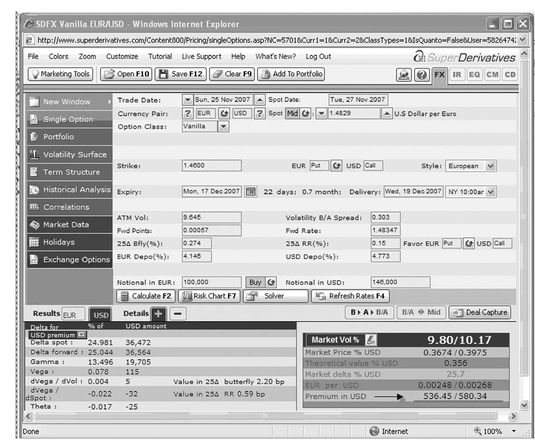The image size is (535, 444).
Task: Click Calculate F2 button
Action: tap(146, 296)
